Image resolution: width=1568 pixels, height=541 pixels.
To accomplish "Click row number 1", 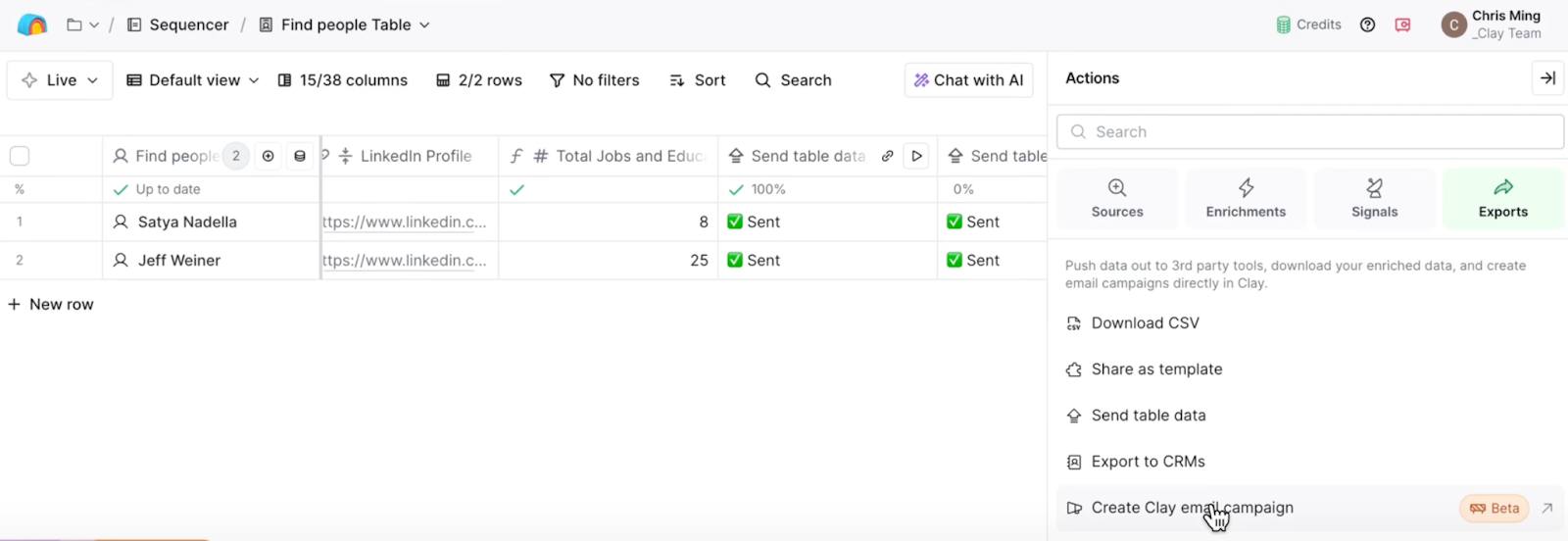I will coord(20,222).
